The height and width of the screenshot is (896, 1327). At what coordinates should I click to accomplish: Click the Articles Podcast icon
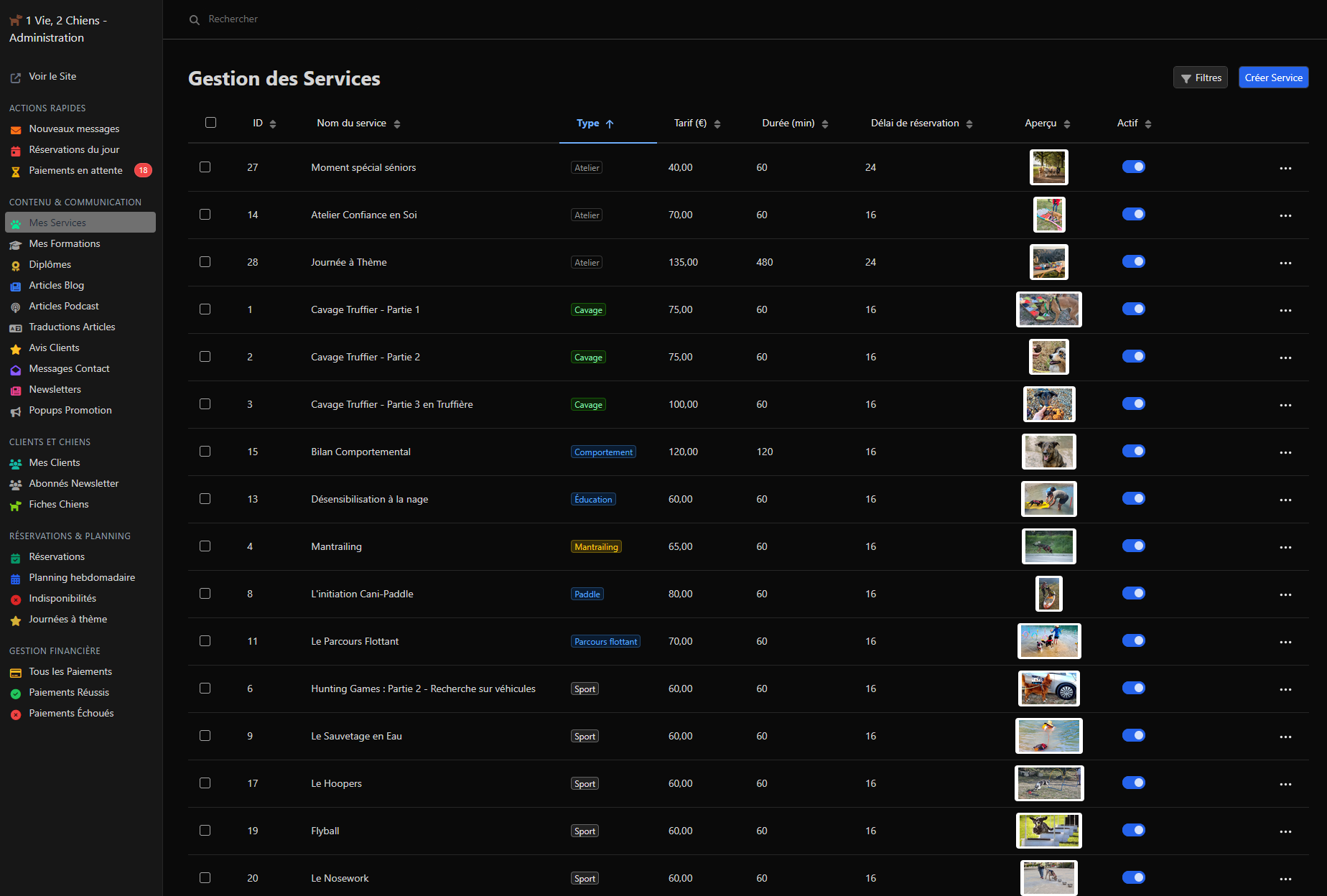click(x=16, y=307)
